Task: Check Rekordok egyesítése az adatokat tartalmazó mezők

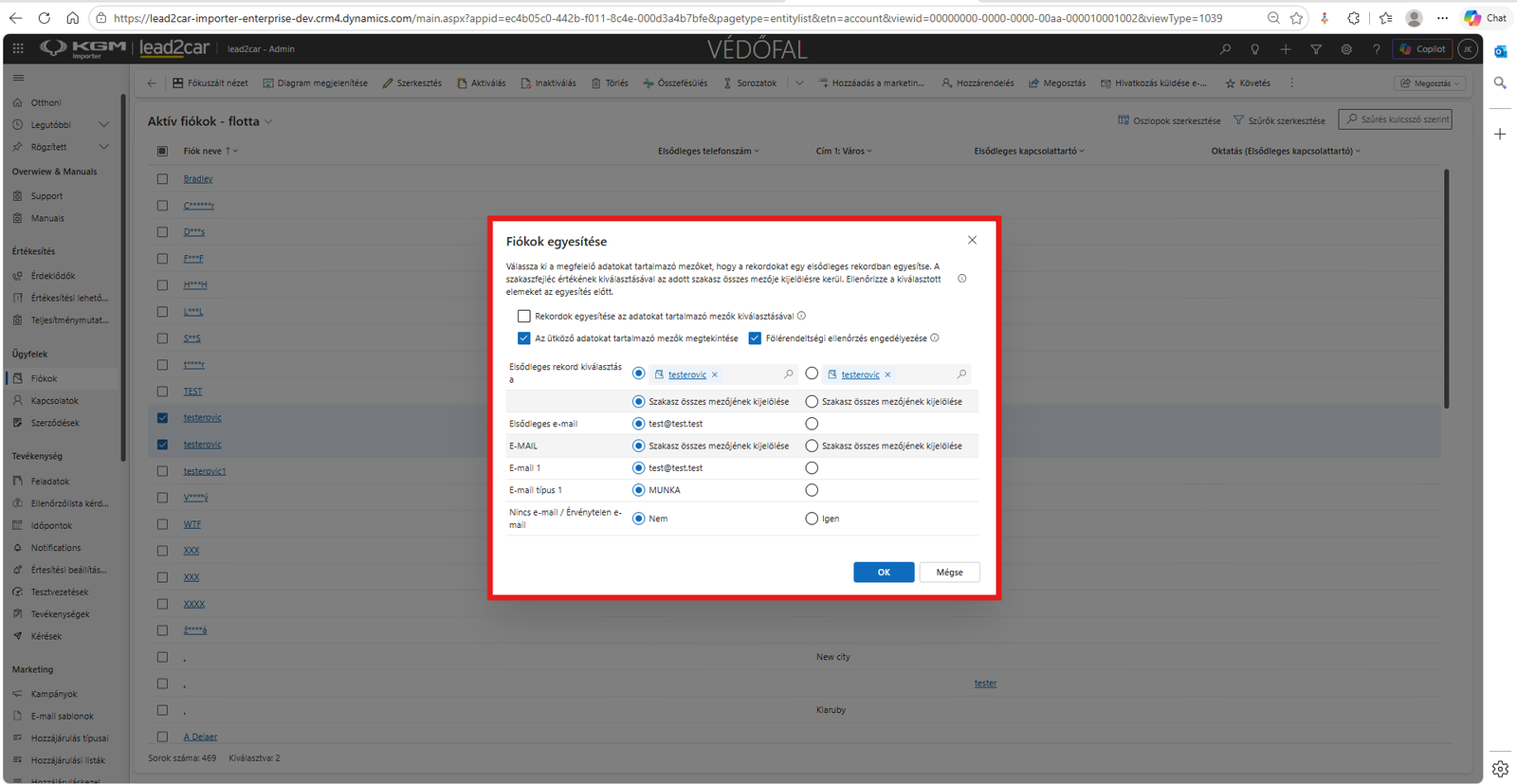Action: coord(523,316)
